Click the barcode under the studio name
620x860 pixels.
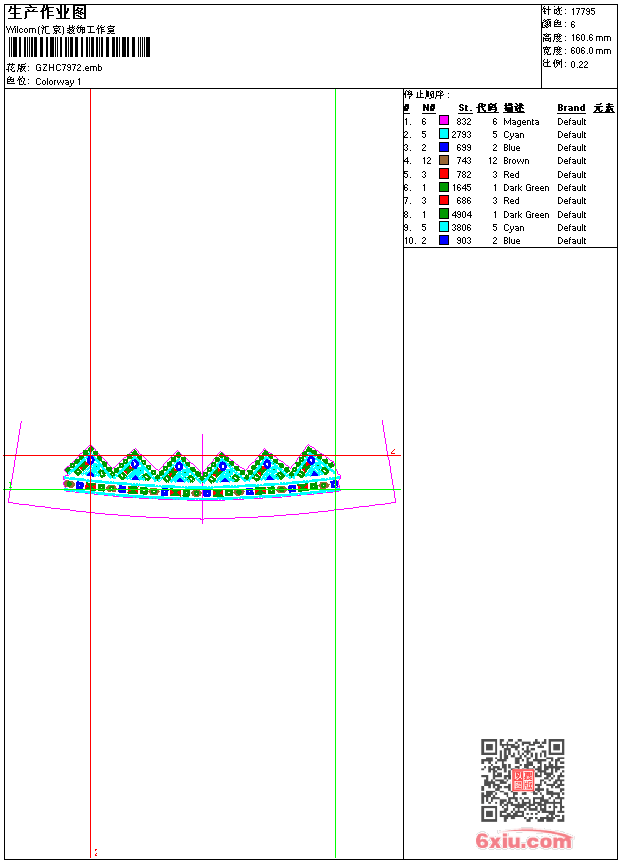click(x=78, y=47)
